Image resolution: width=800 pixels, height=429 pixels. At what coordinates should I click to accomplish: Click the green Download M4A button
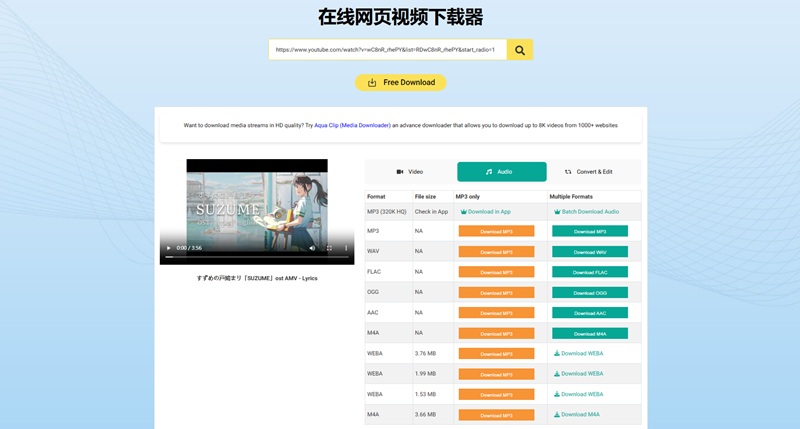coord(590,333)
